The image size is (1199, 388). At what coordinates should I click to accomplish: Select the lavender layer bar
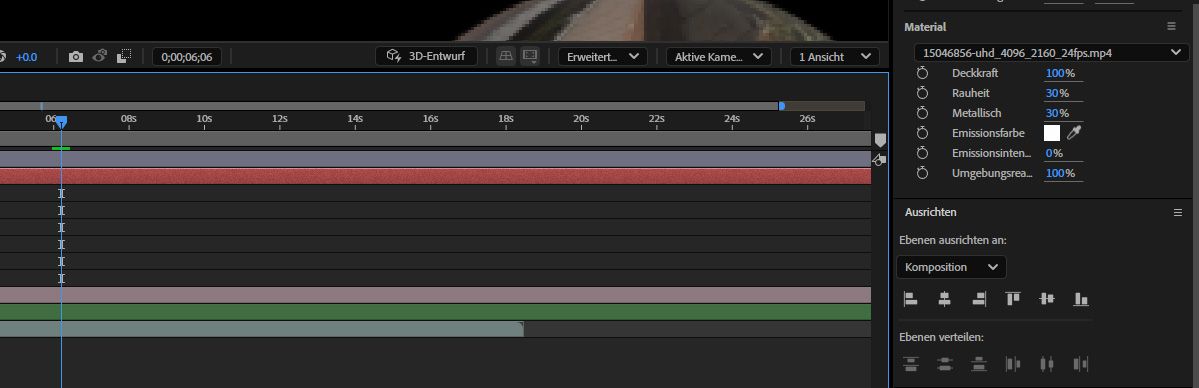pos(435,158)
